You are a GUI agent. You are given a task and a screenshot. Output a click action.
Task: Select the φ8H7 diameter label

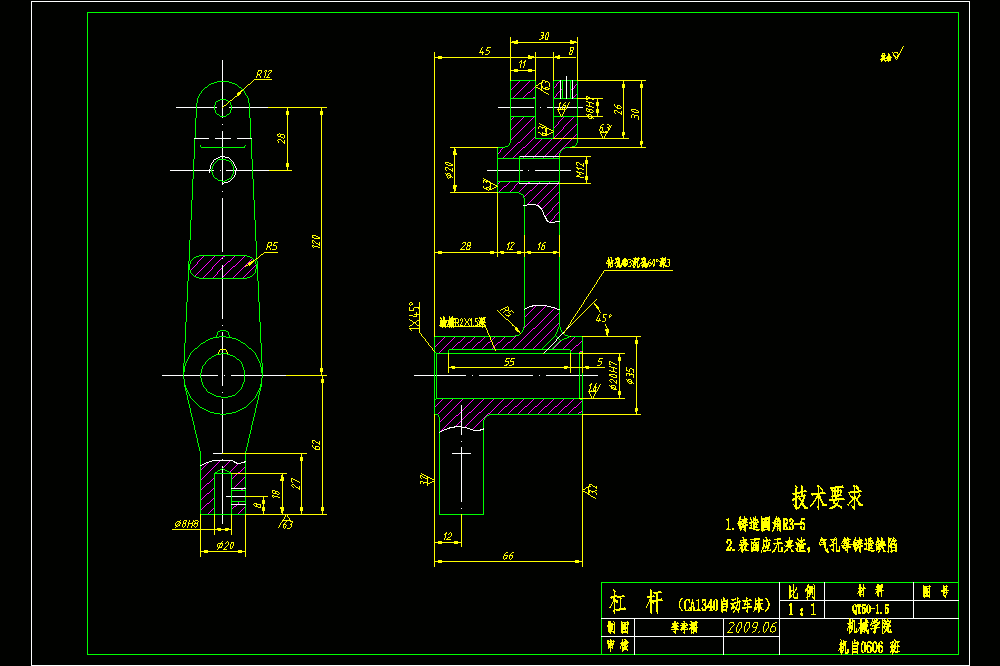591,107
